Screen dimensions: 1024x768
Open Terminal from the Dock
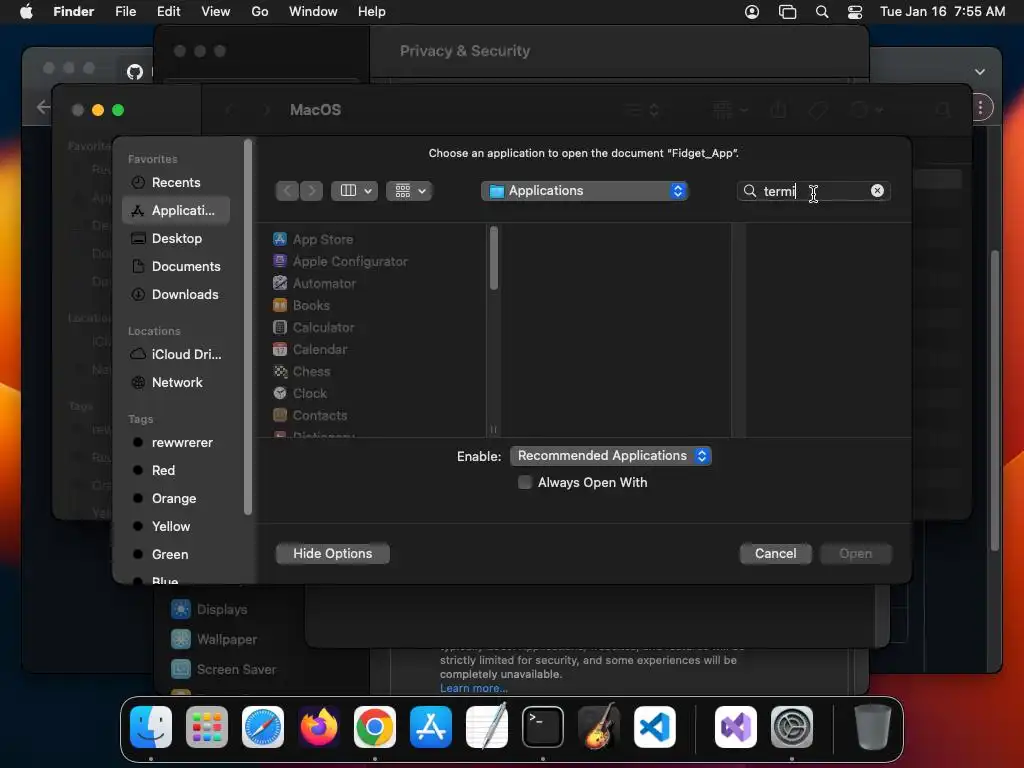543,727
